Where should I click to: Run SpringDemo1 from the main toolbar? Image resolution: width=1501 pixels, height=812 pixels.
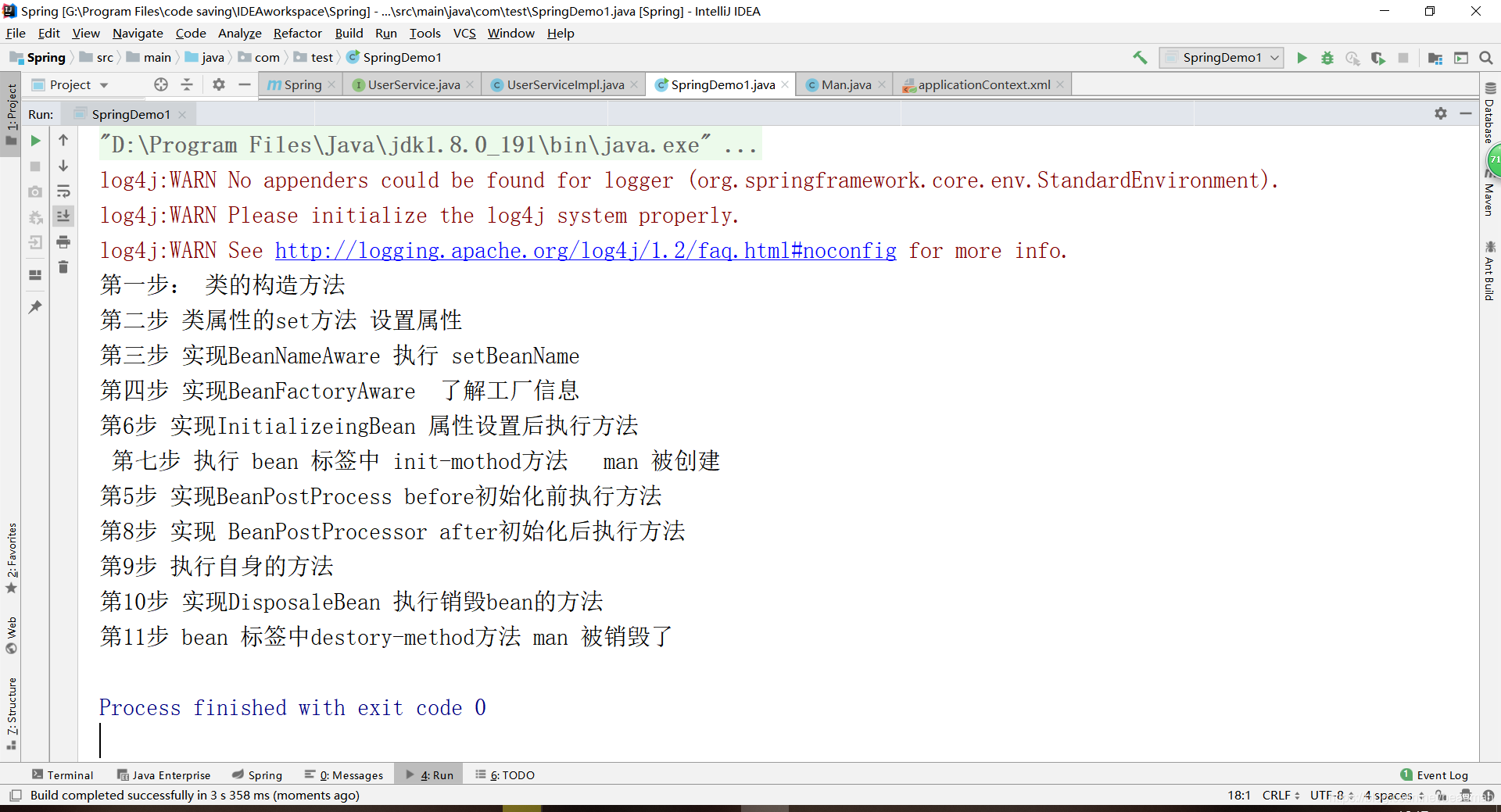pos(1302,57)
